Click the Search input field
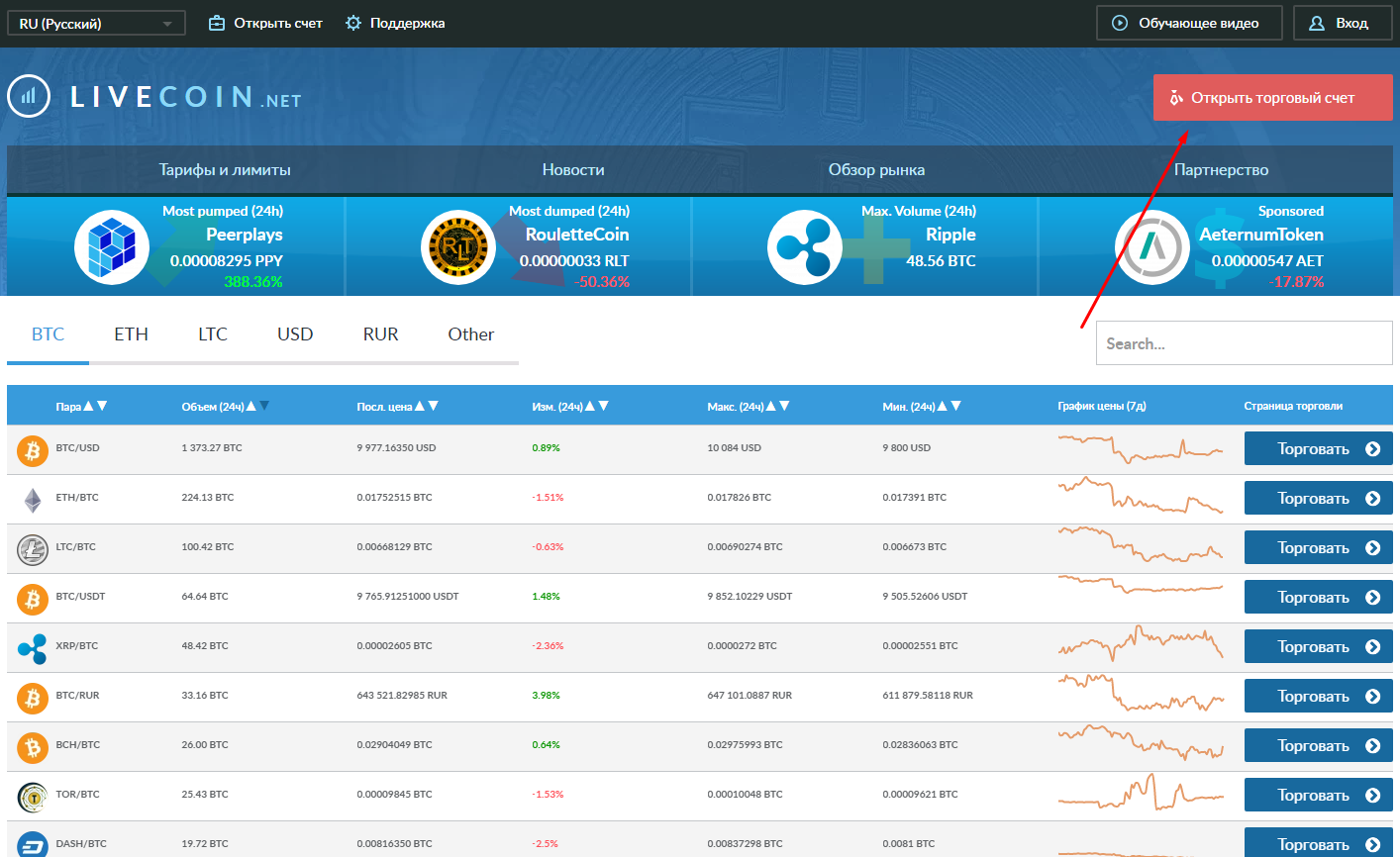The height and width of the screenshot is (857, 1400). pyautogui.click(x=1243, y=344)
